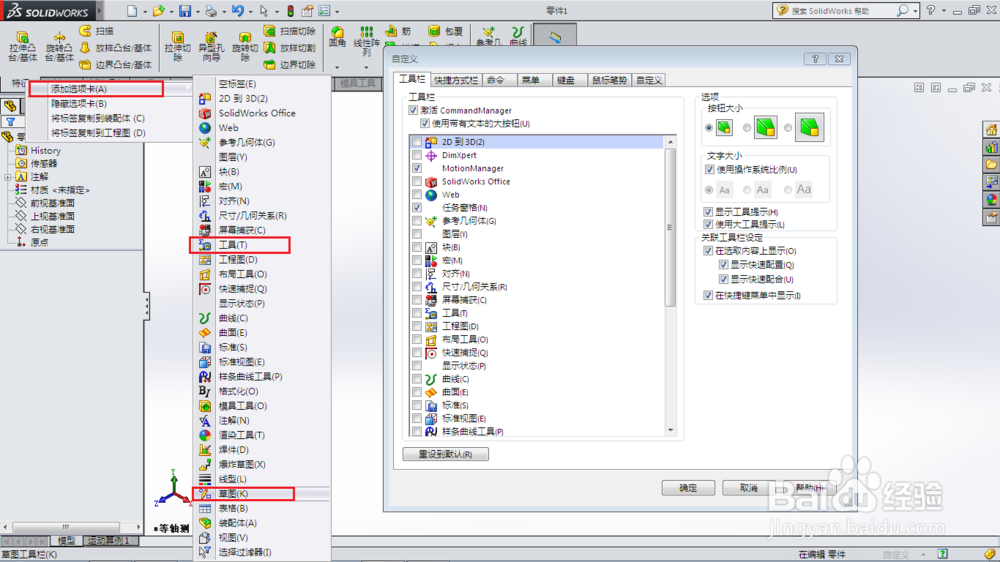This screenshot has height=562, width=1000.
Task: Select the 边界凸台/基体 boundary boss tool
Action: (116, 64)
